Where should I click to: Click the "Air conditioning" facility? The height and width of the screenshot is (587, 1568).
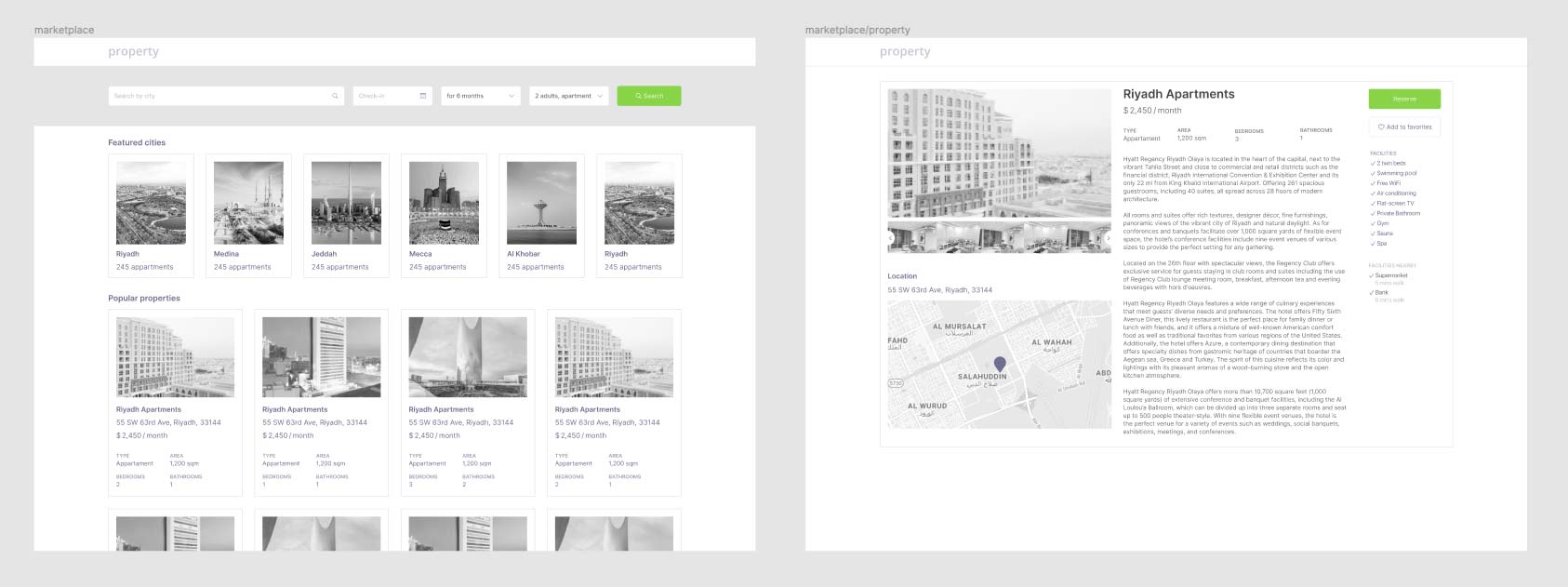click(x=1393, y=193)
